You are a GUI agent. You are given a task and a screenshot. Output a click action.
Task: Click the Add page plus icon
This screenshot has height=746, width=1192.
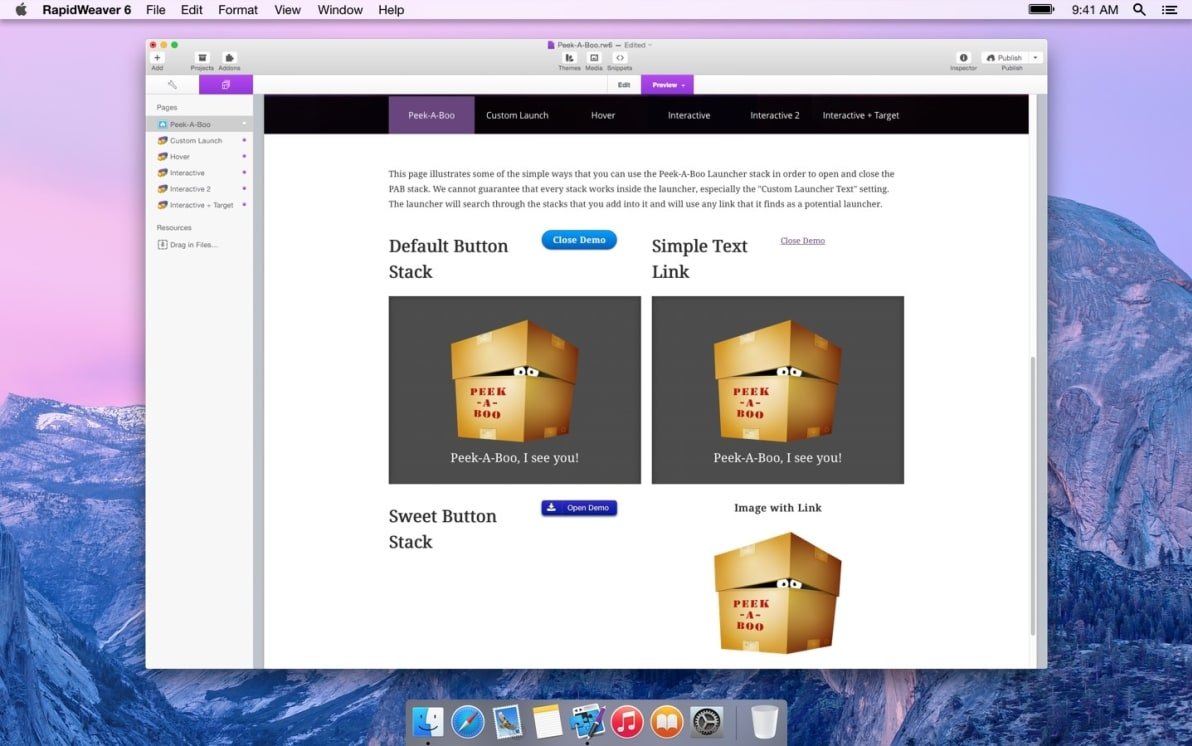157,58
